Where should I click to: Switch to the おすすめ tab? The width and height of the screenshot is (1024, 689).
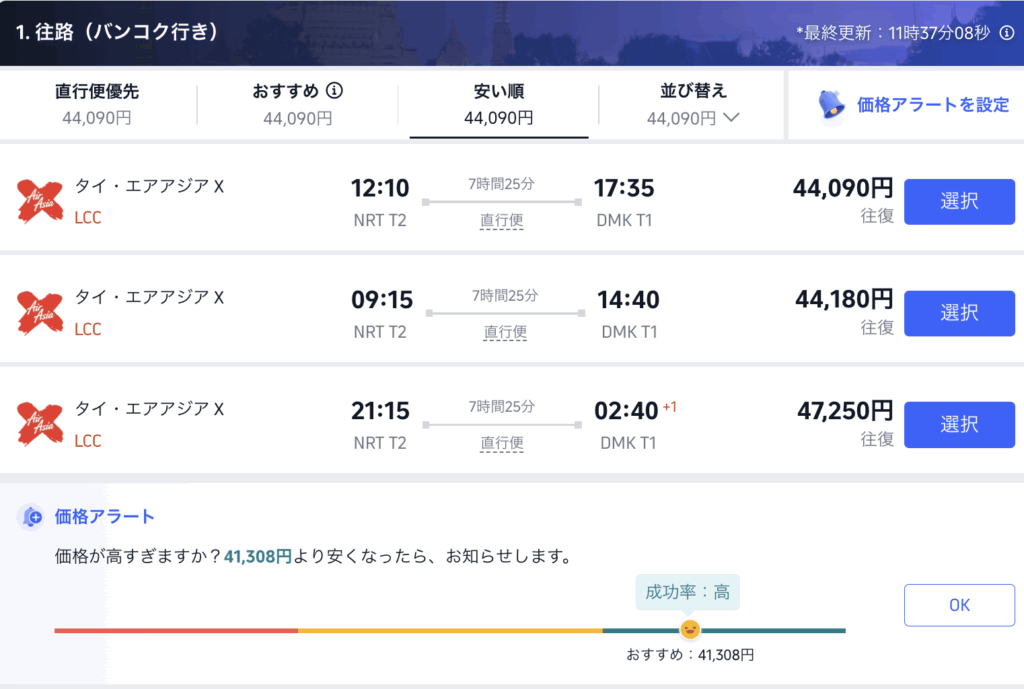(297, 104)
